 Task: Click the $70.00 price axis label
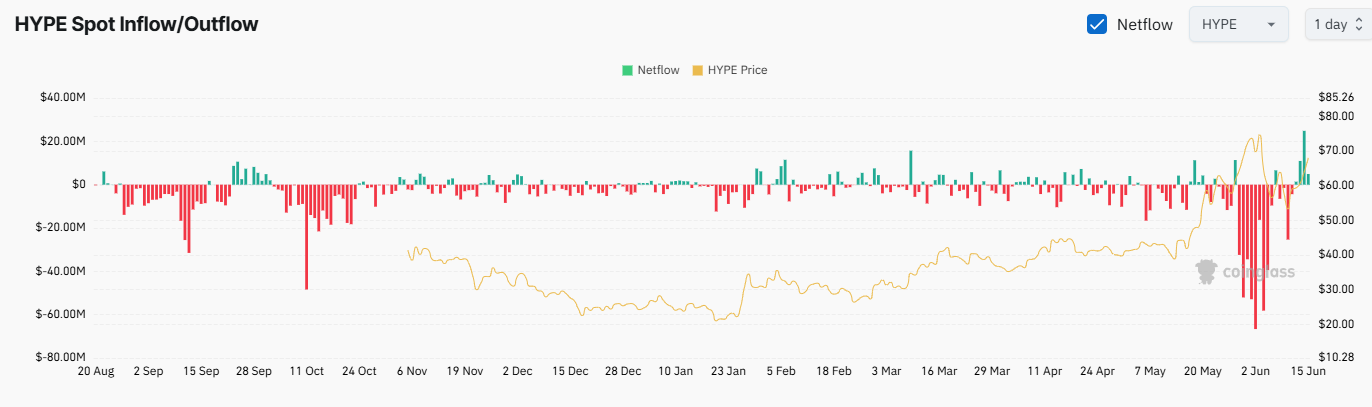[x=1337, y=151]
